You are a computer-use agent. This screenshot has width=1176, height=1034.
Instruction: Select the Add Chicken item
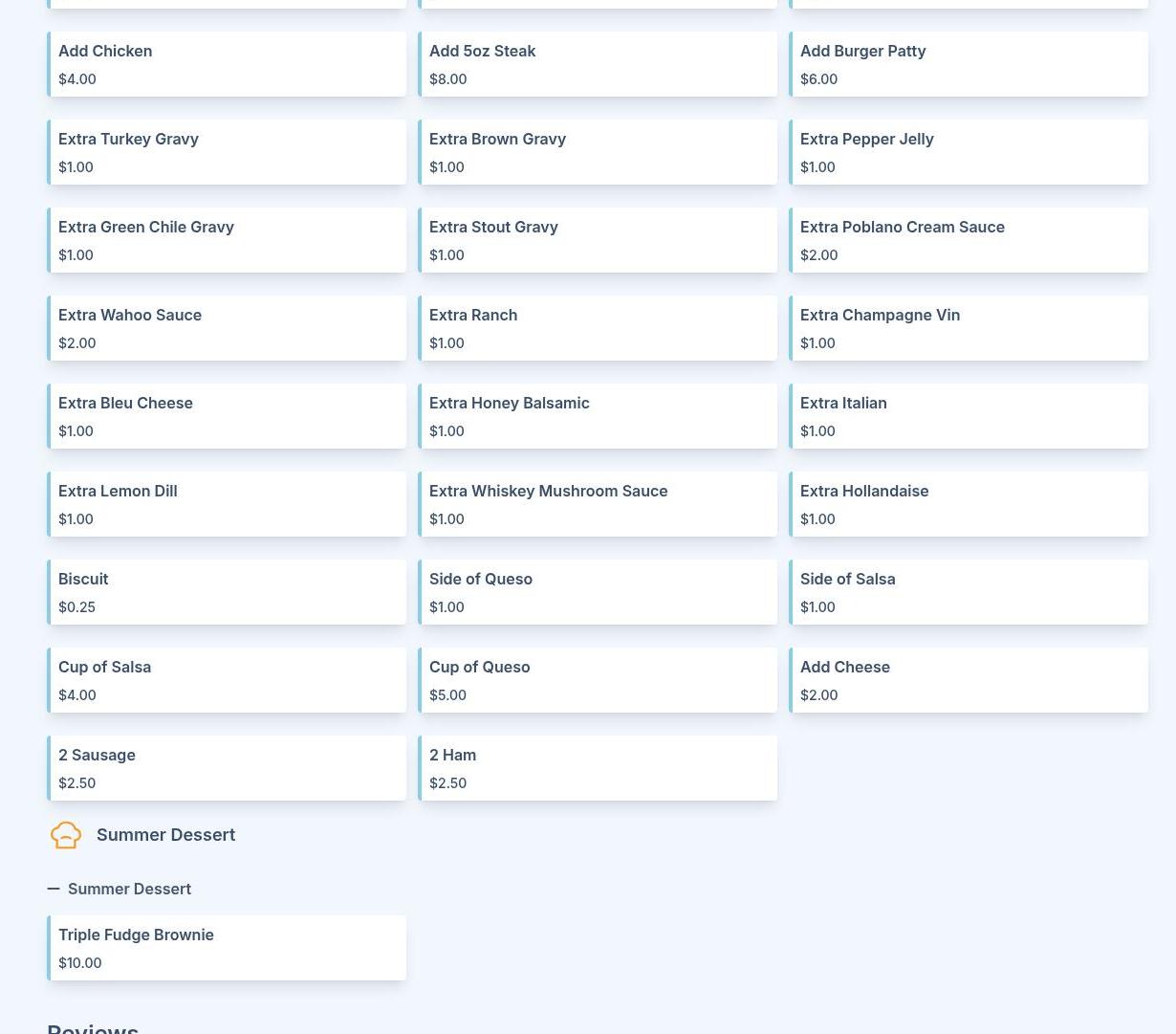click(227, 64)
